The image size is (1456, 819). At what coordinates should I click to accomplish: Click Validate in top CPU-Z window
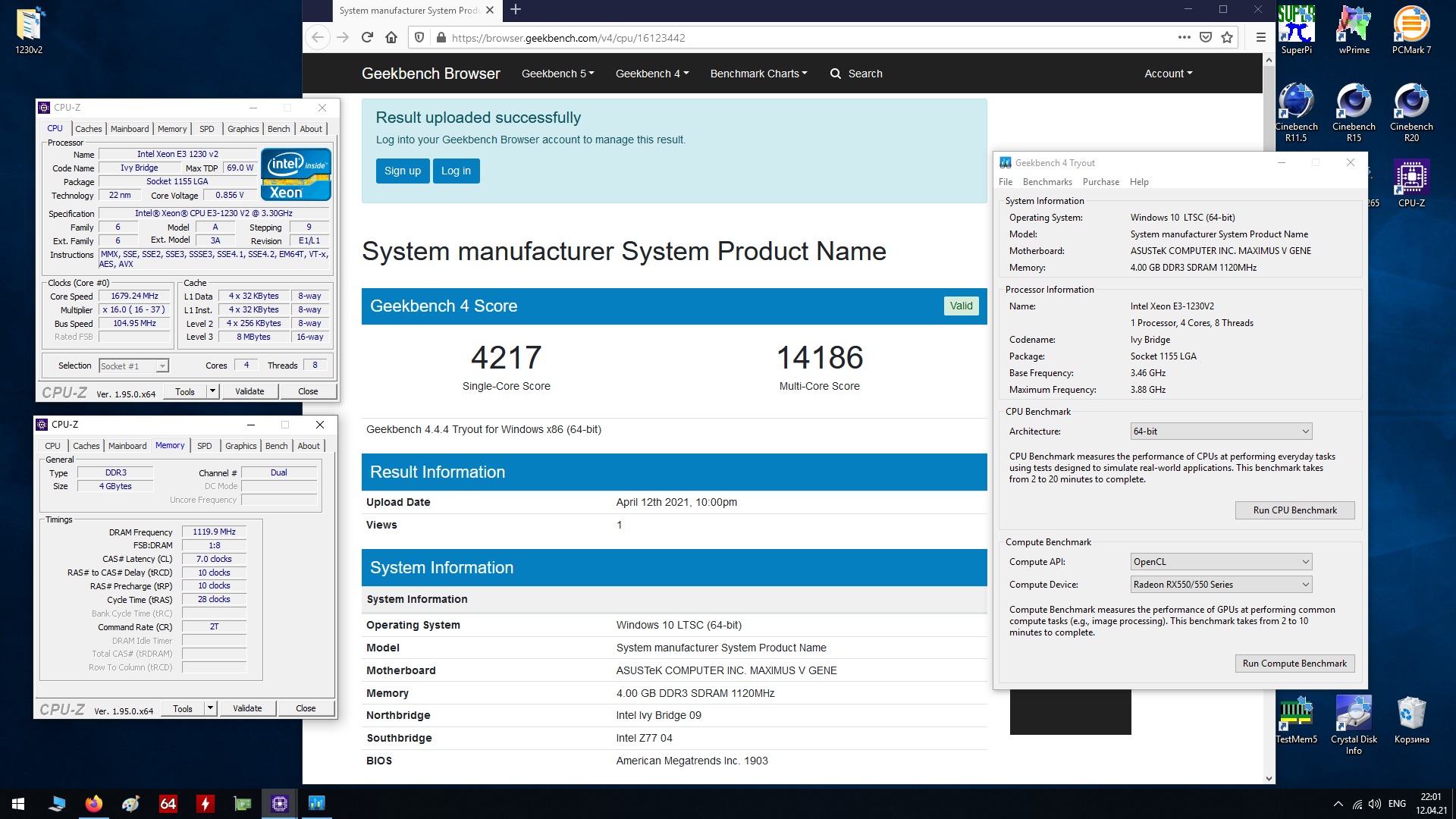tap(249, 391)
